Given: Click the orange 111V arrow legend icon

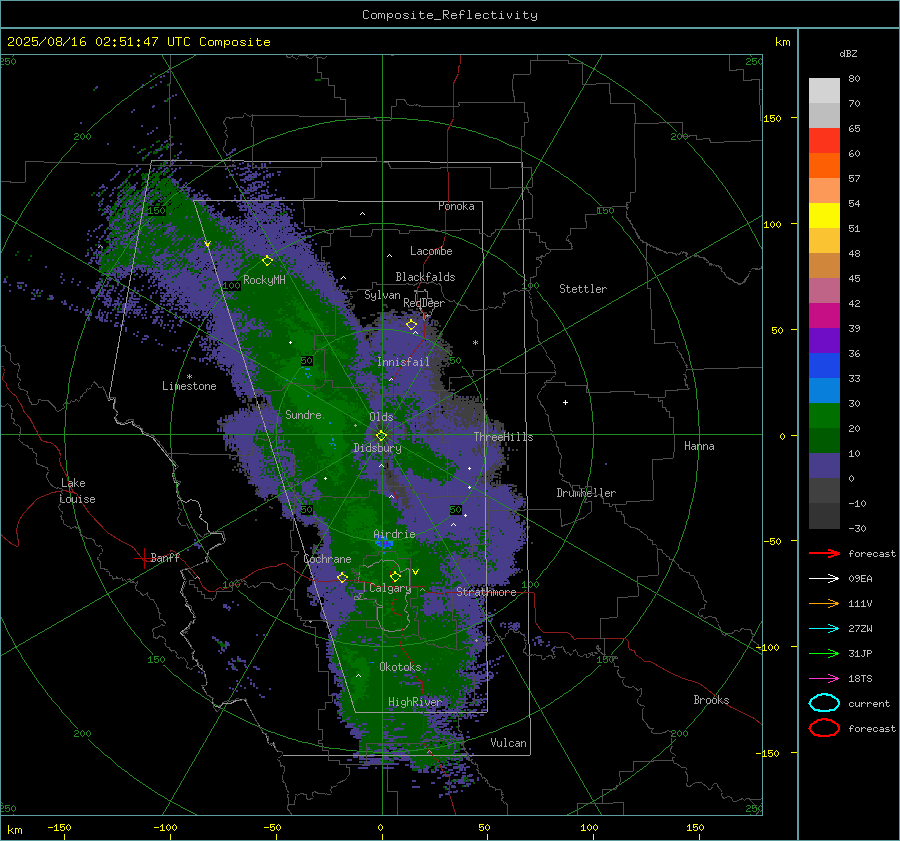Looking at the screenshot, I should [x=824, y=603].
